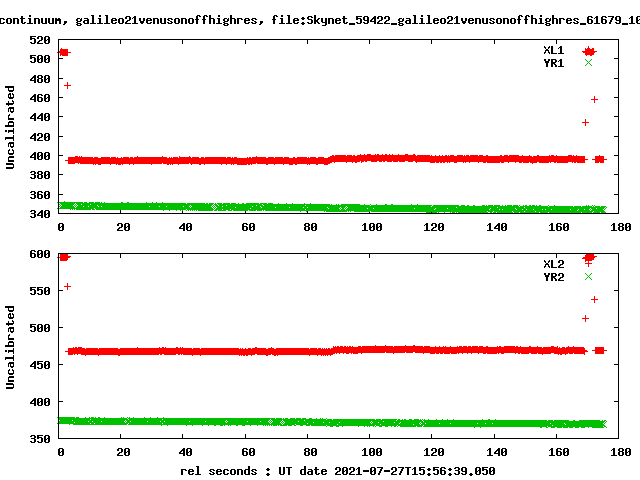Click the 600 tick label on bottom plot

coord(40,254)
